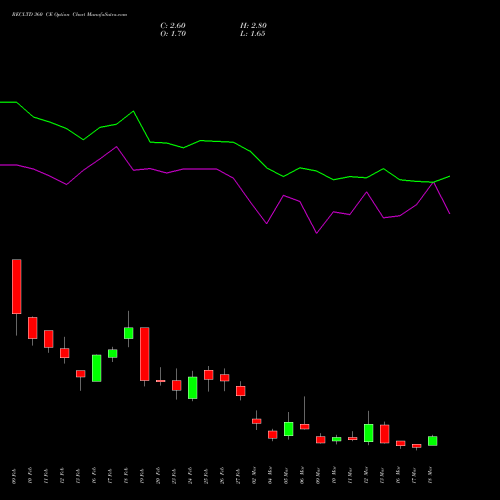Viewport: 500px width, 500px height.
Task: Click the green candle for 18 Feb
Action: tap(129, 333)
